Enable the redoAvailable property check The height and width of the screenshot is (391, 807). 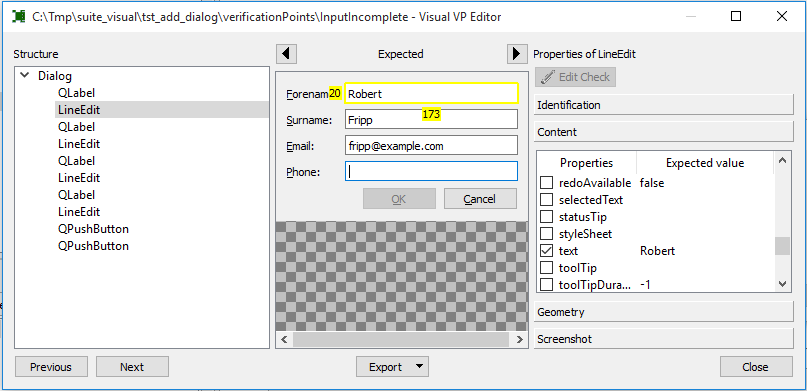[x=547, y=183]
